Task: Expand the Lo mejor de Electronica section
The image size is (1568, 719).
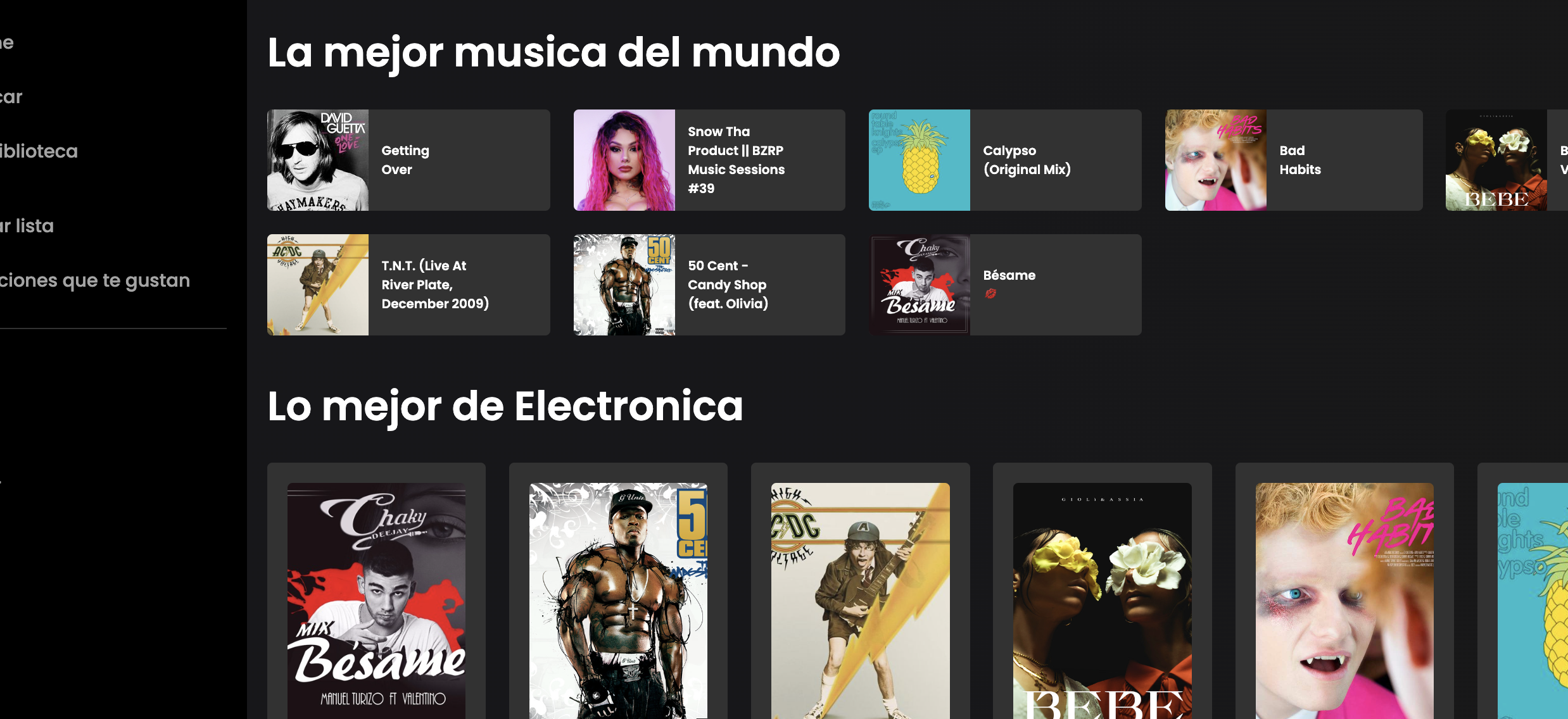Action: pos(506,407)
